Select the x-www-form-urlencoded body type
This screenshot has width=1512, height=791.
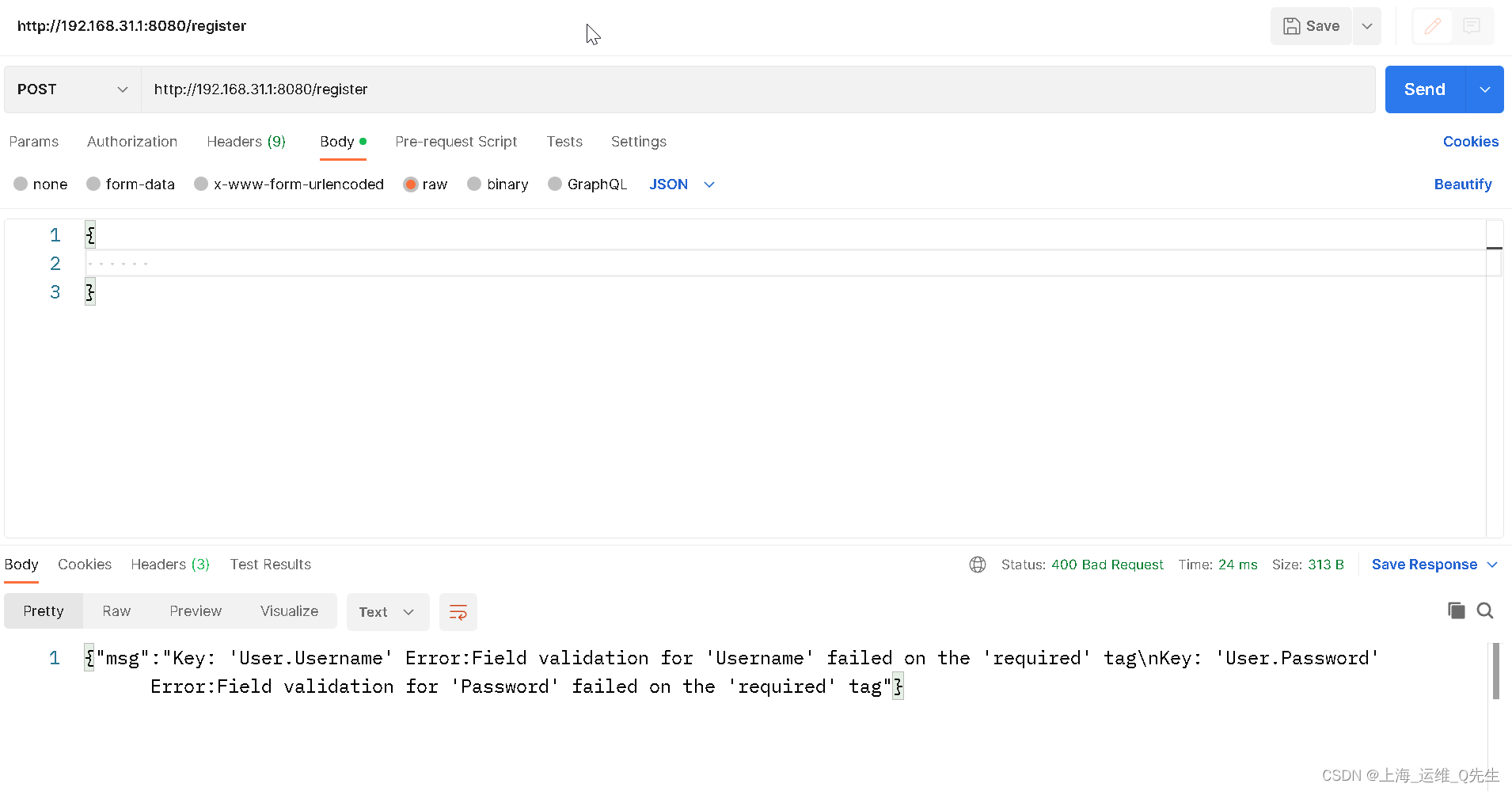[289, 184]
